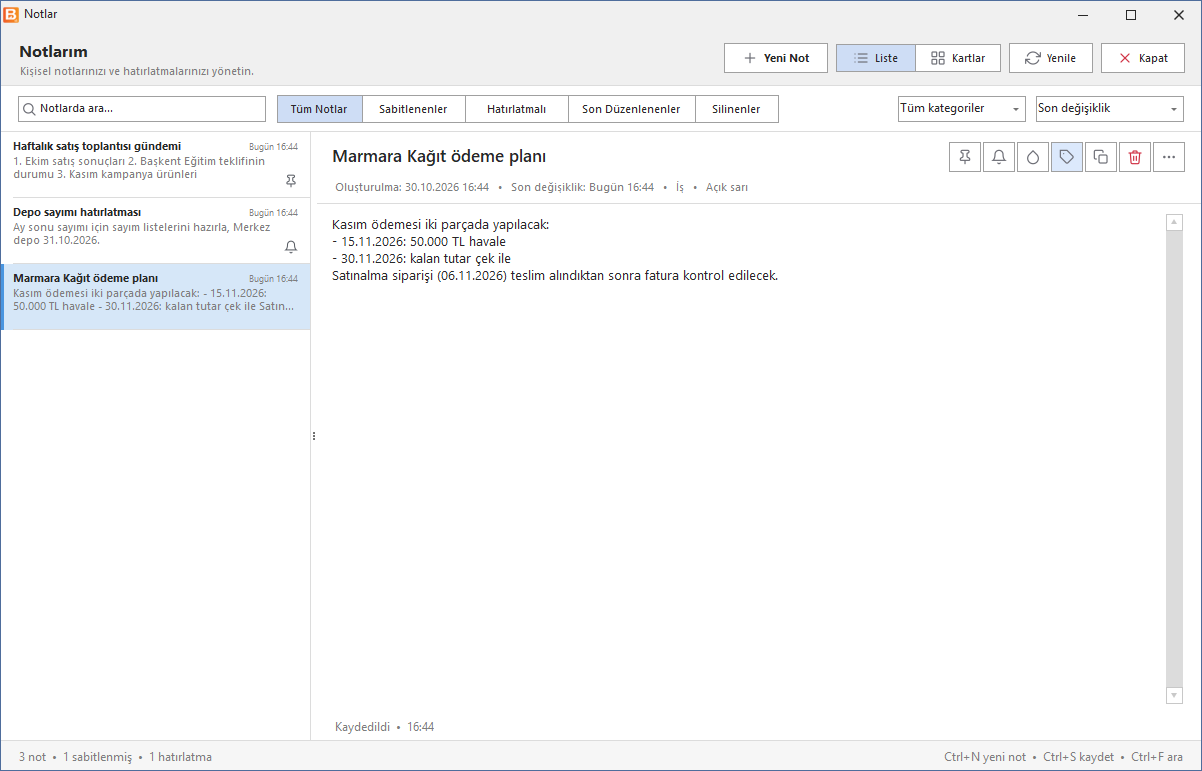Open the note color droplet icon
The width and height of the screenshot is (1202, 771).
1033,157
